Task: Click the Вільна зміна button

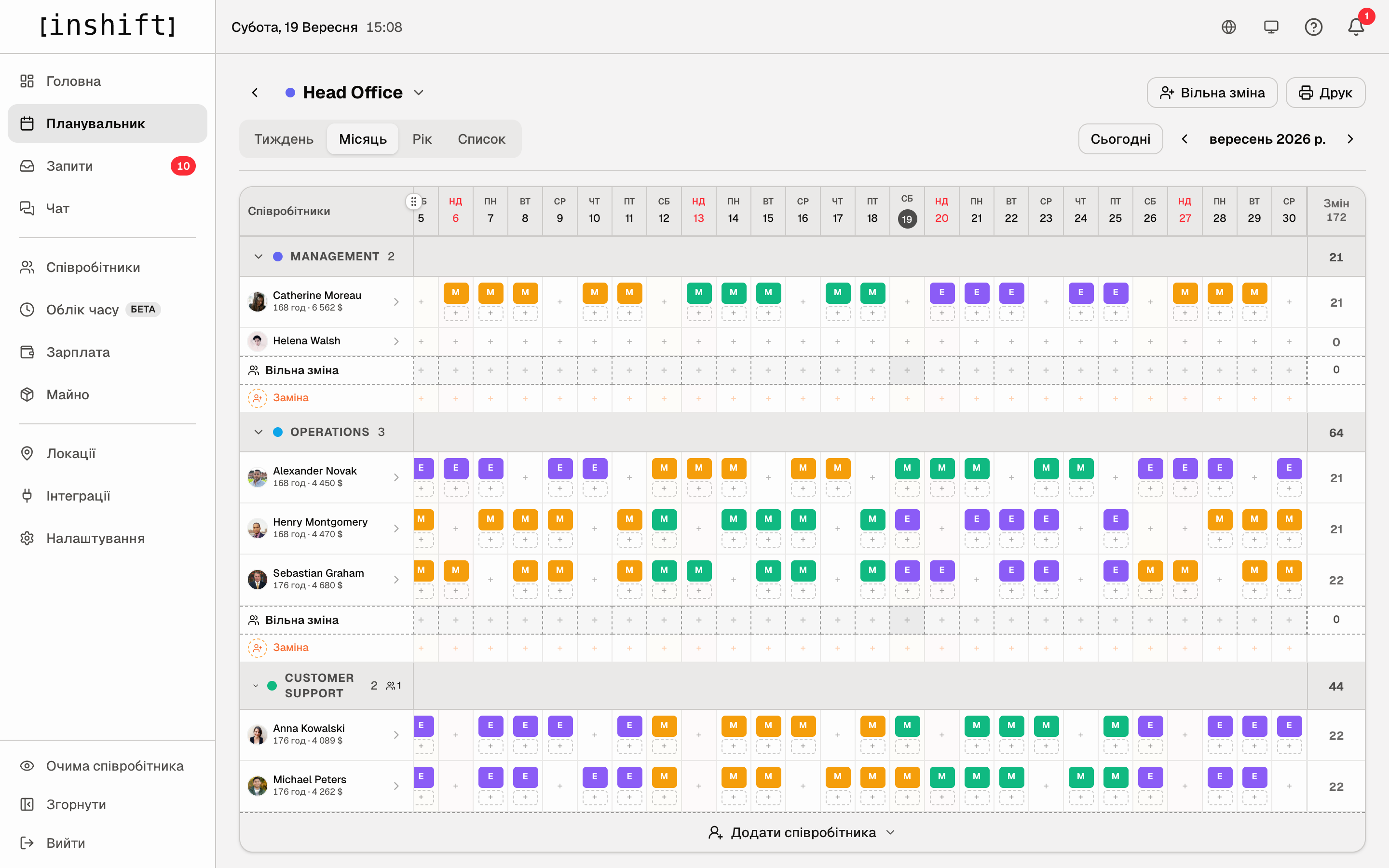Action: (x=1212, y=93)
